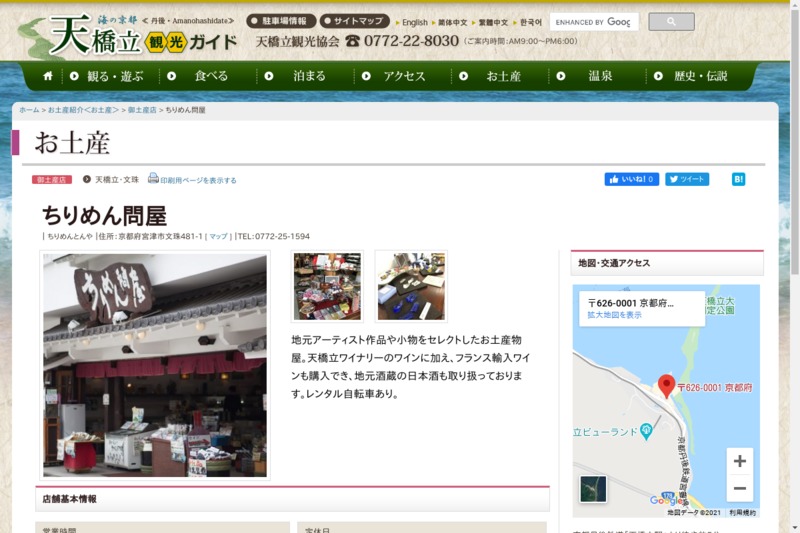Zoom in on the map with plus
800x533 pixels.
click(739, 461)
